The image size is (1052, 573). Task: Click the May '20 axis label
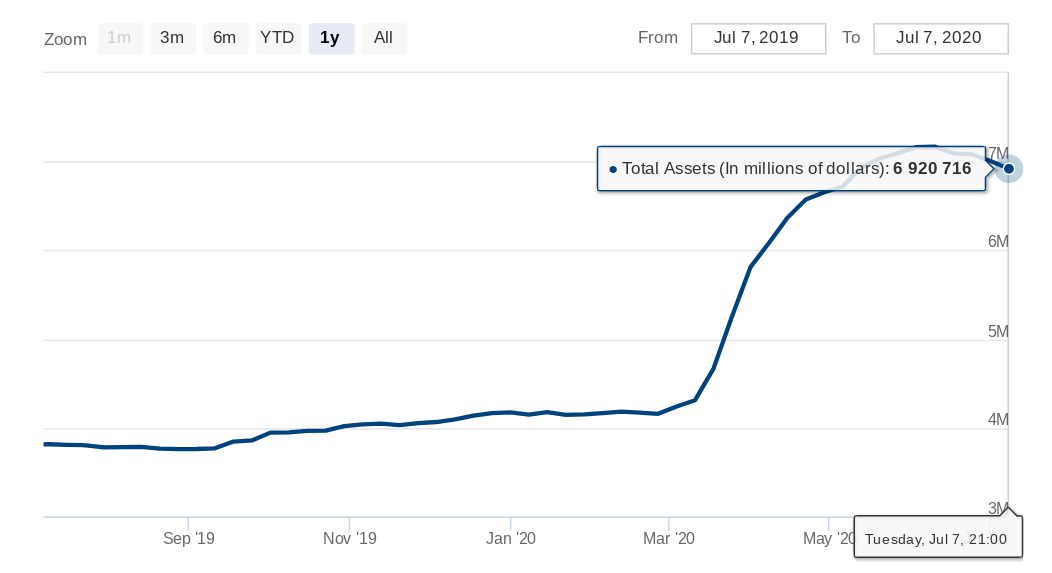click(829, 538)
